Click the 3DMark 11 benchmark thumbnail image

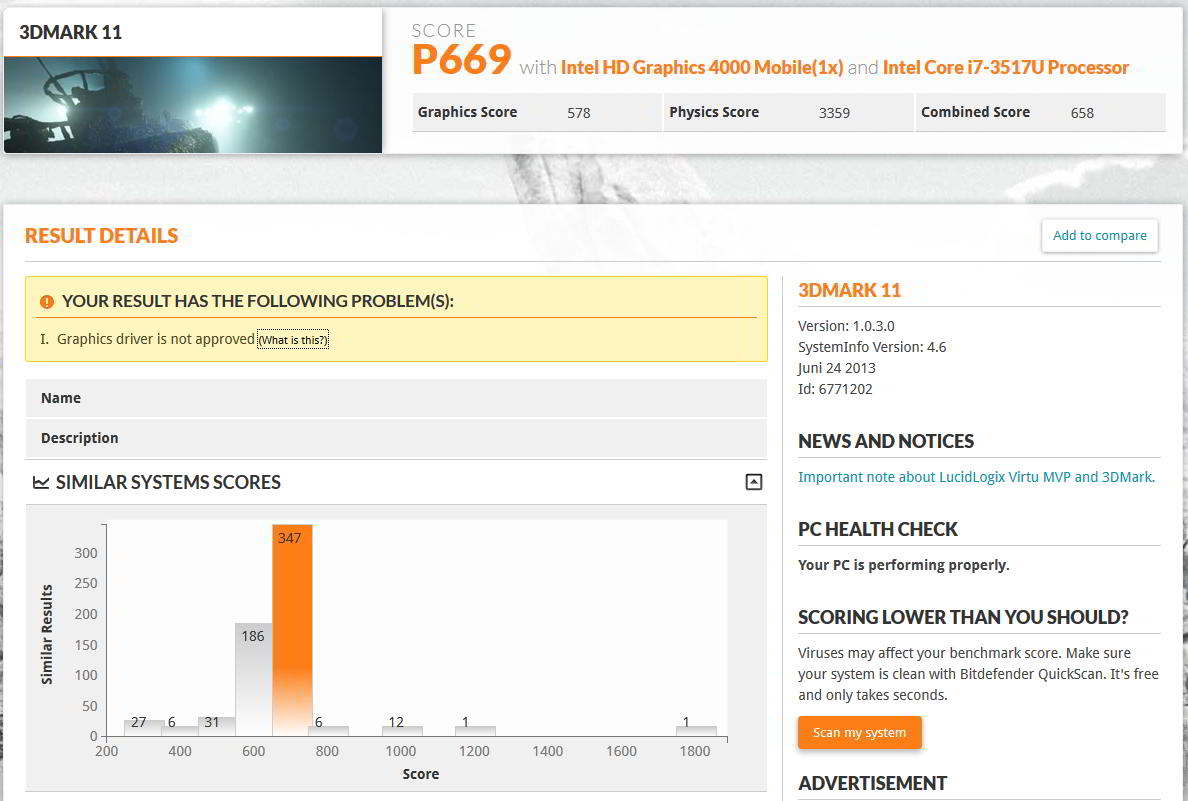click(193, 105)
